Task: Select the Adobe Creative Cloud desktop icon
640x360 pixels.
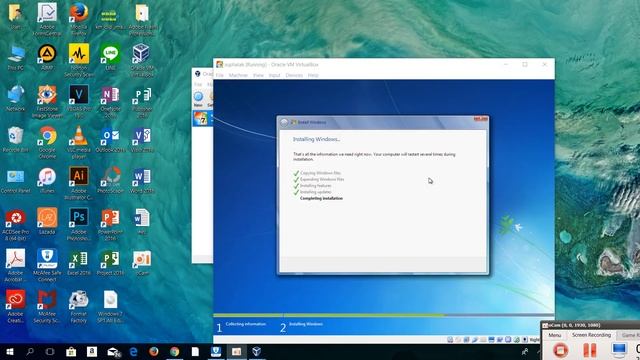Action: (16, 306)
